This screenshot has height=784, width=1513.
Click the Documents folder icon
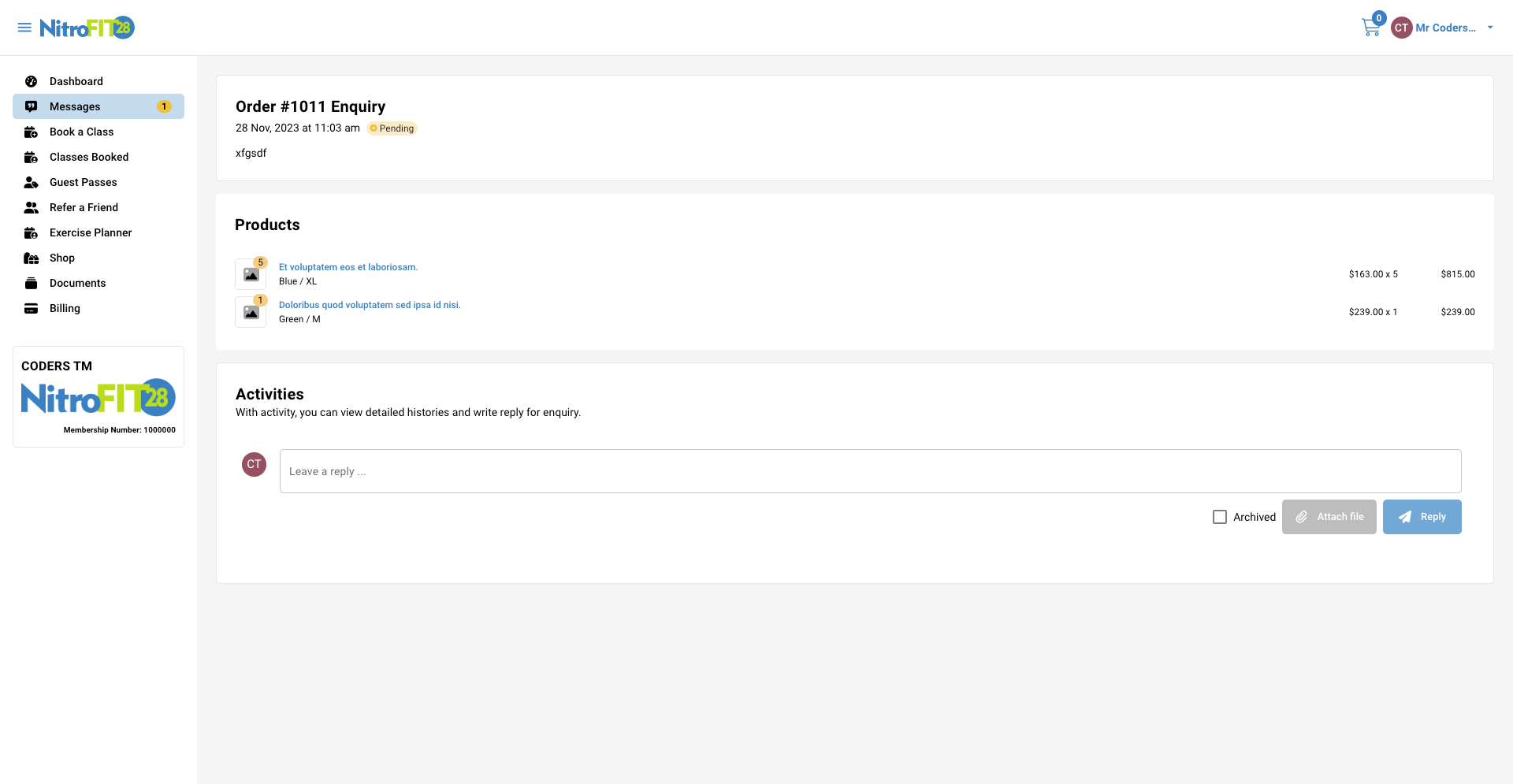click(32, 283)
